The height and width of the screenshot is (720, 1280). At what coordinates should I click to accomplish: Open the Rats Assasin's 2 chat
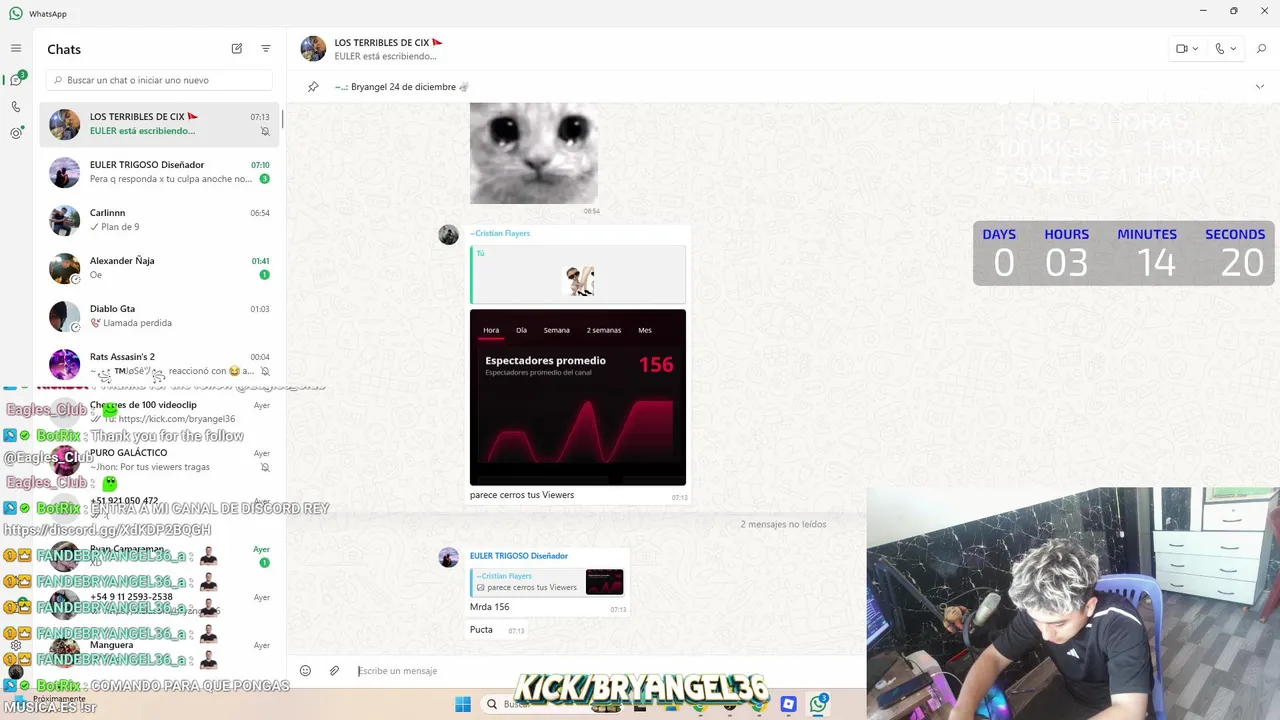point(160,364)
